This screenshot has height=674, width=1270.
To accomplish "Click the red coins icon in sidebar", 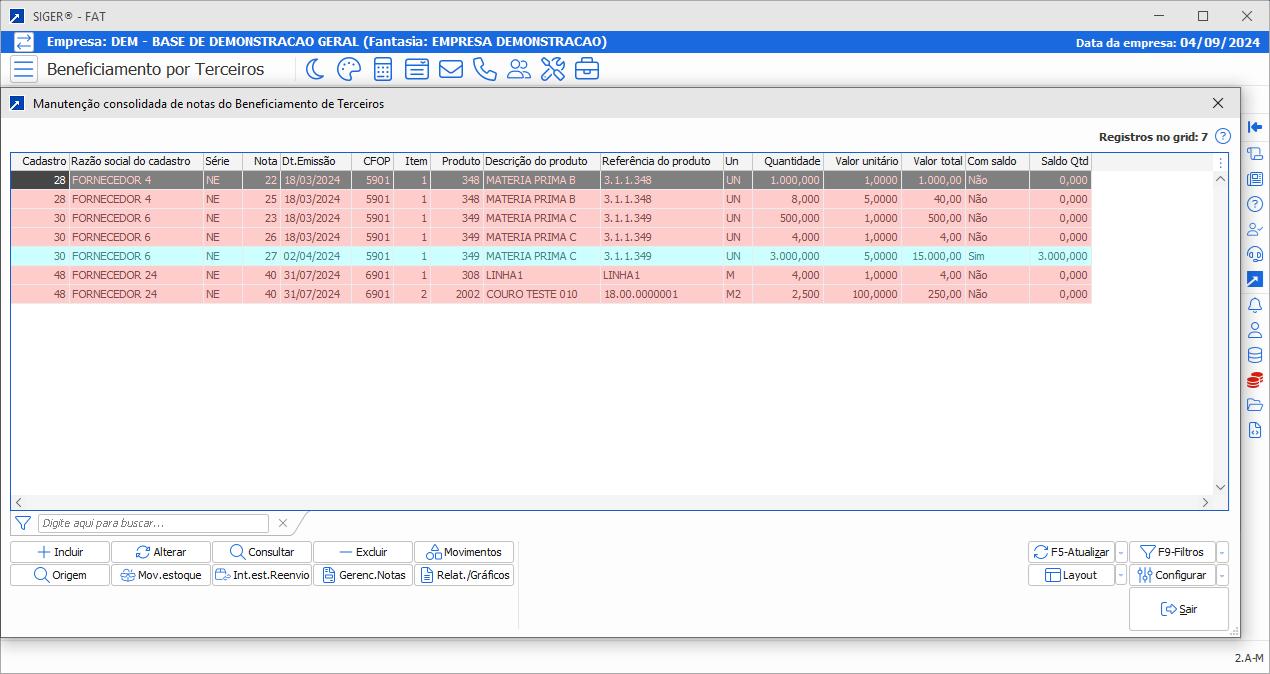I will (1255, 380).
